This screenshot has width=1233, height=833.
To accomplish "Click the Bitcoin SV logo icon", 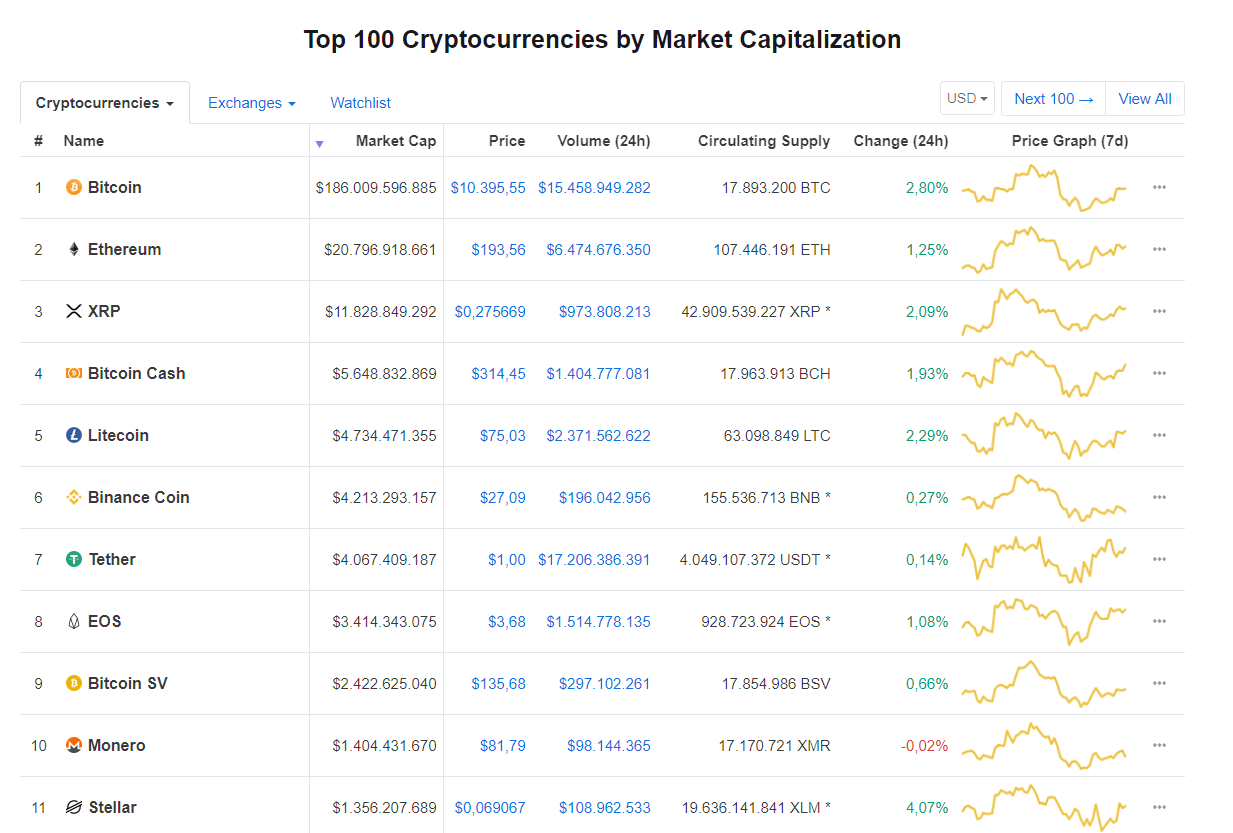I will click(x=73, y=683).
